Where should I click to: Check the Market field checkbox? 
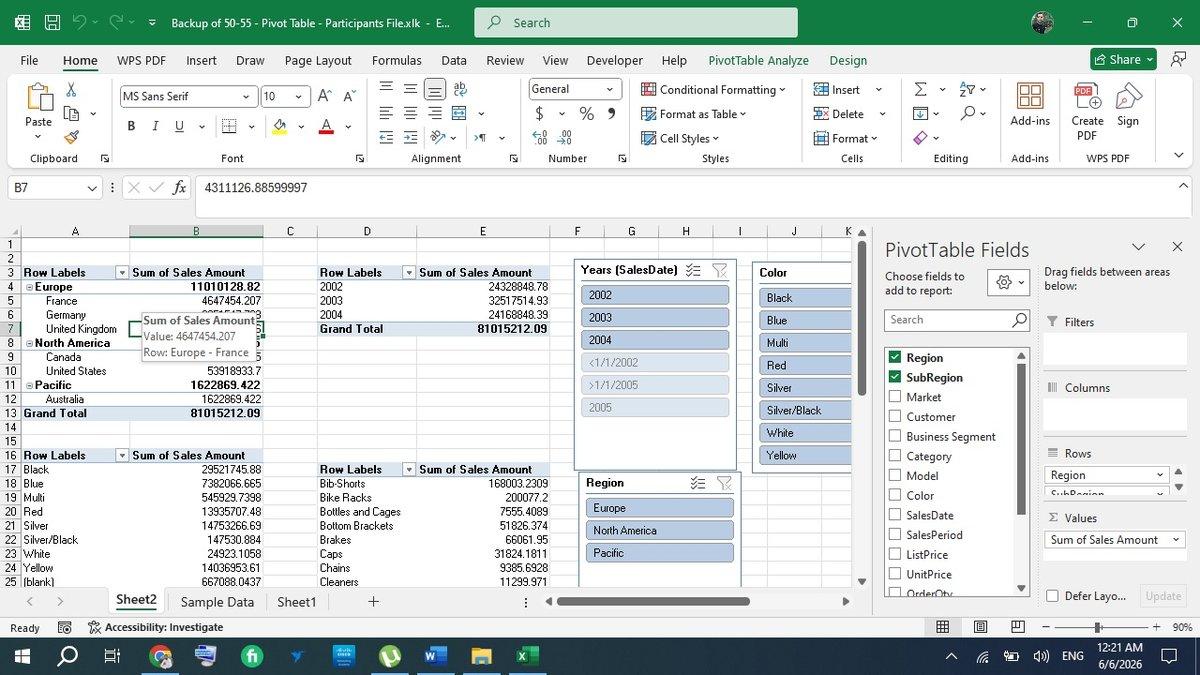895,397
